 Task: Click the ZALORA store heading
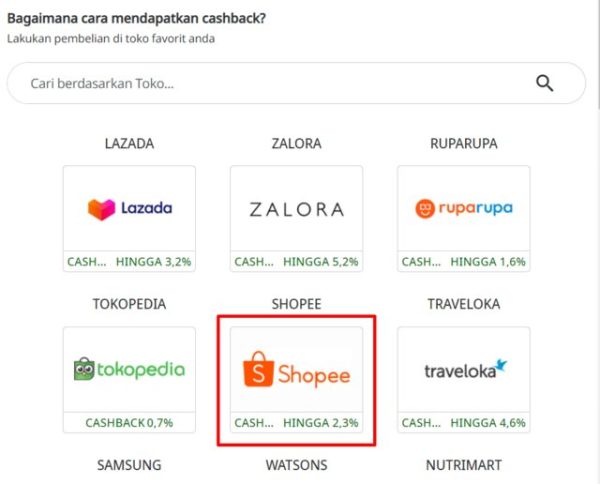pyautogui.click(x=296, y=143)
